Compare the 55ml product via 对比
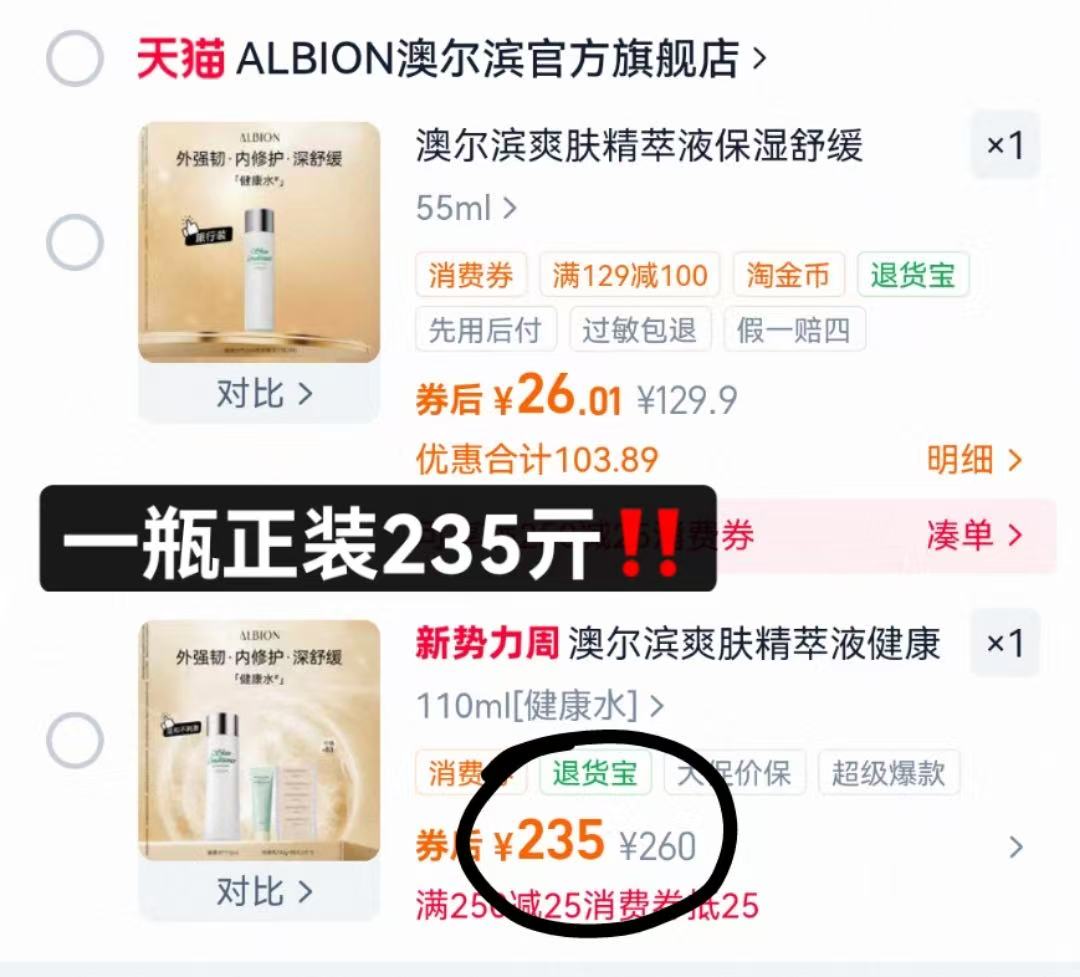1080x977 pixels. tap(259, 393)
